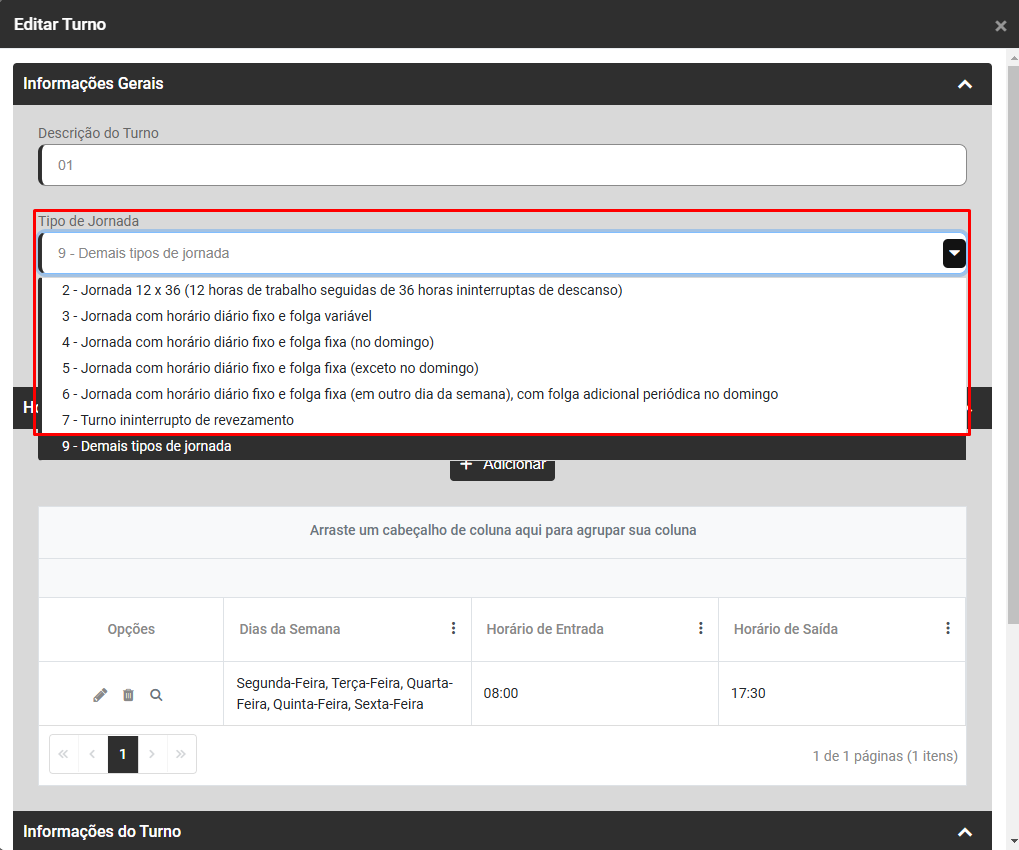1019x850 pixels.
Task: Collapse the Informações Gerais section
Action: click(x=964, y=85)
